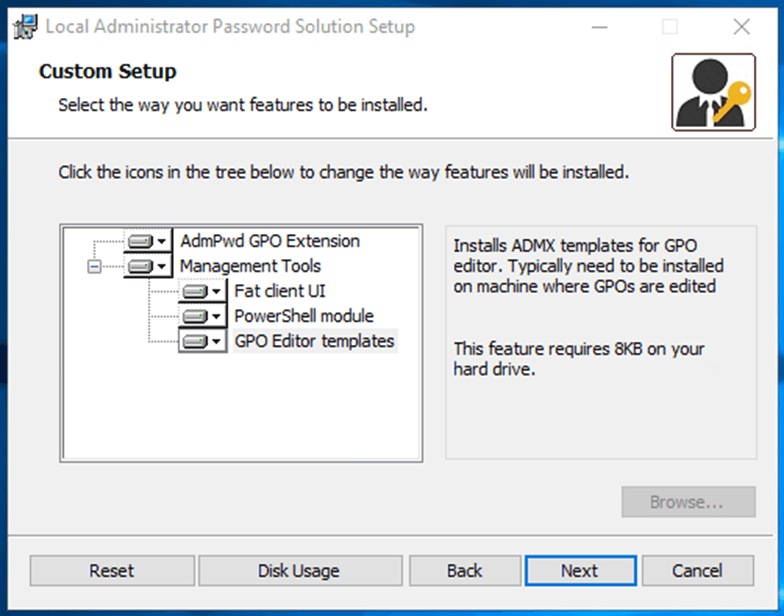The height and width of the screenshot is (616, 784).
Task: Open the PowerShell module install-option arrow
Action: click(x=216, y=316)
